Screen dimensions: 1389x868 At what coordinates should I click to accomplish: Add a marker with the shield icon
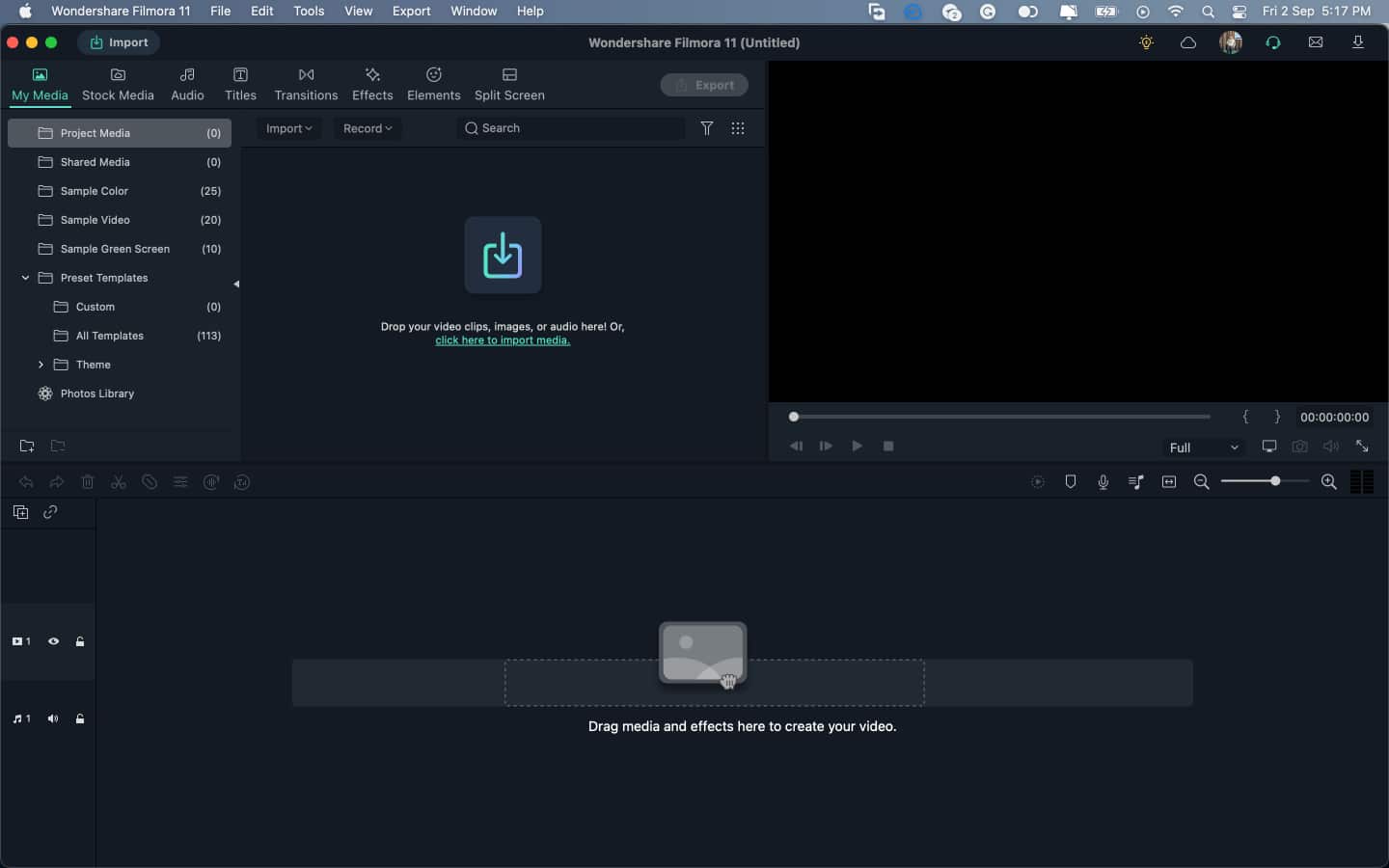pyautogui.click(x=1071, y=482)
